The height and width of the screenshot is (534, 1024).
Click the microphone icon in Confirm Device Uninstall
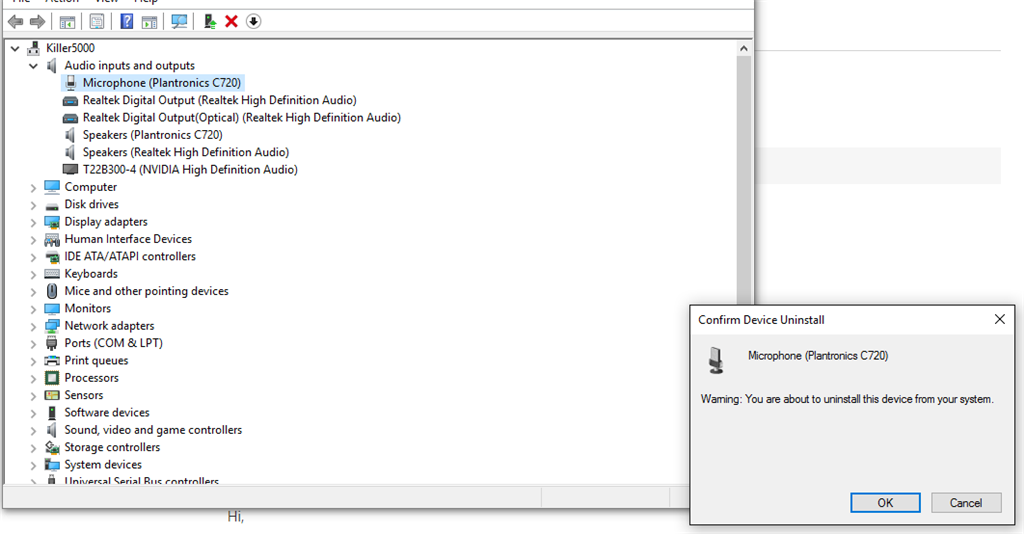[716, 360]
